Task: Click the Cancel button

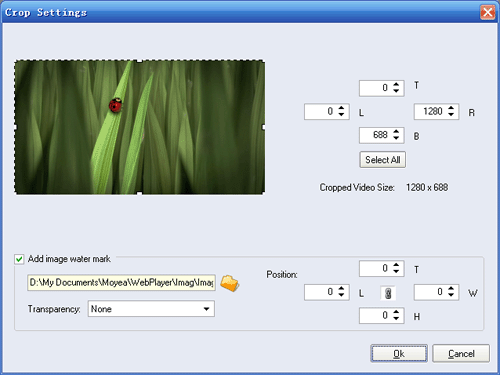Action: 461,353
